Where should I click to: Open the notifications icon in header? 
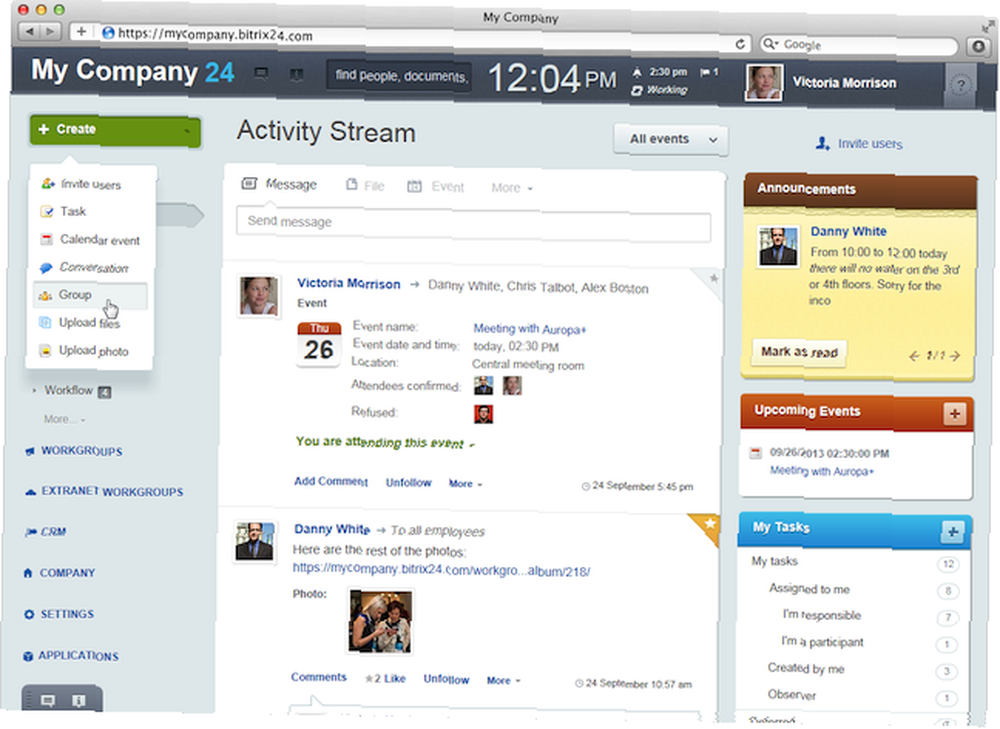(x=296, y=75)
